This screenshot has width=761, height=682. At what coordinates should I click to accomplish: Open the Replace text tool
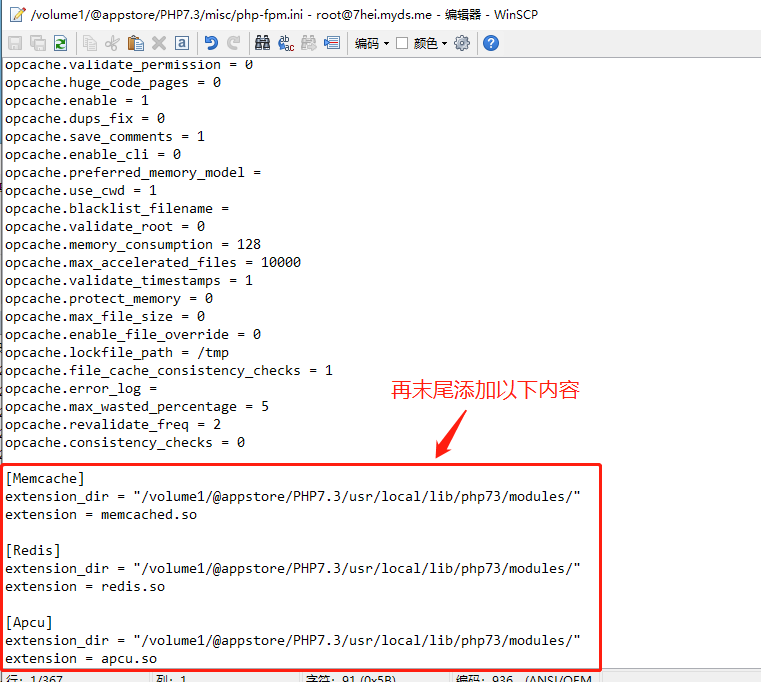click(x=285, y=43)
